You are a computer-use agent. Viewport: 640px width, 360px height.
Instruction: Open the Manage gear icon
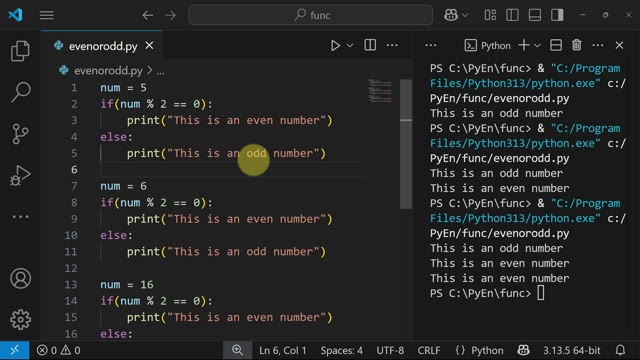20,320
